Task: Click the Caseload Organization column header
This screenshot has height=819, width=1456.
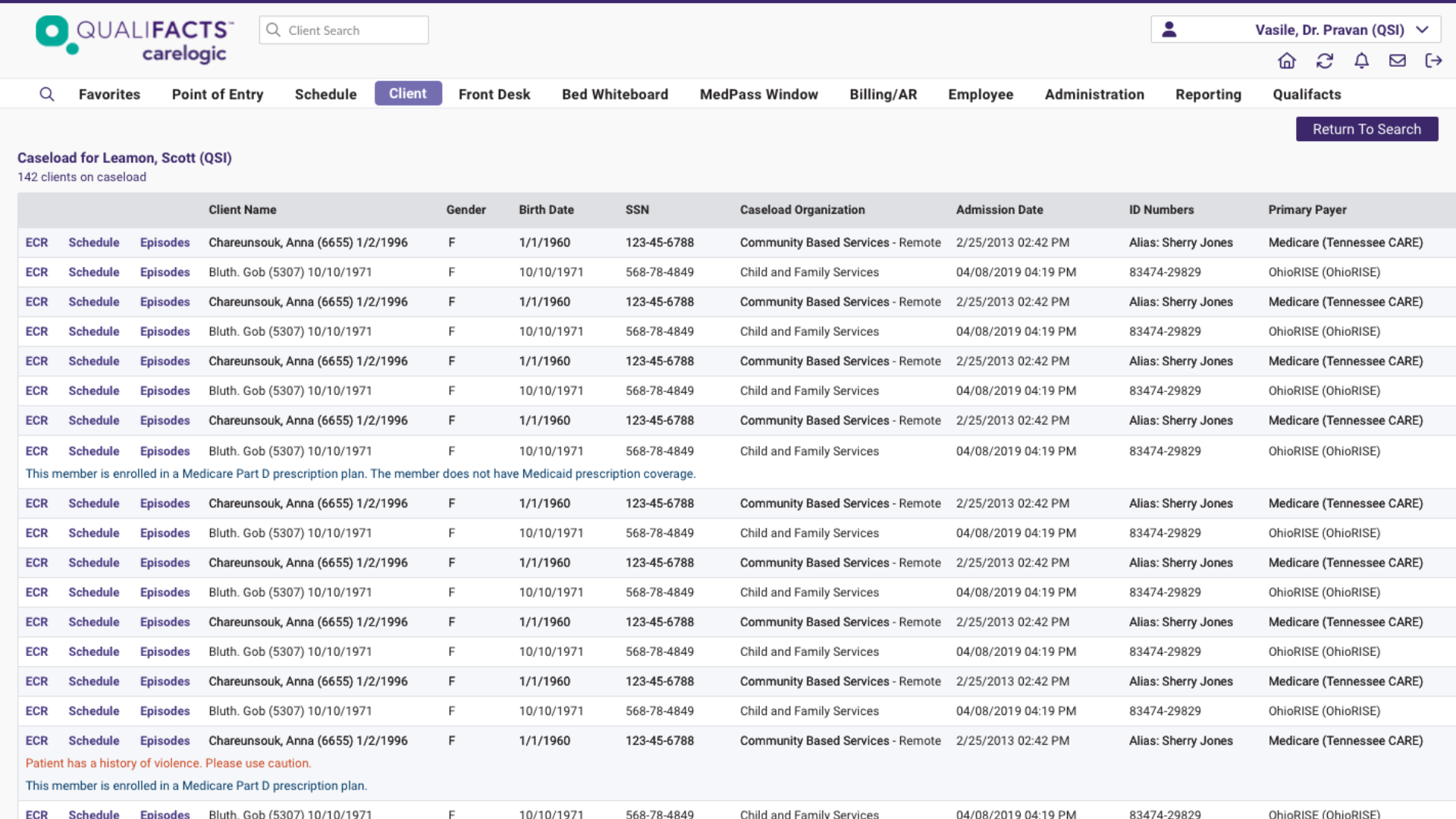Action: coord(802,210)
